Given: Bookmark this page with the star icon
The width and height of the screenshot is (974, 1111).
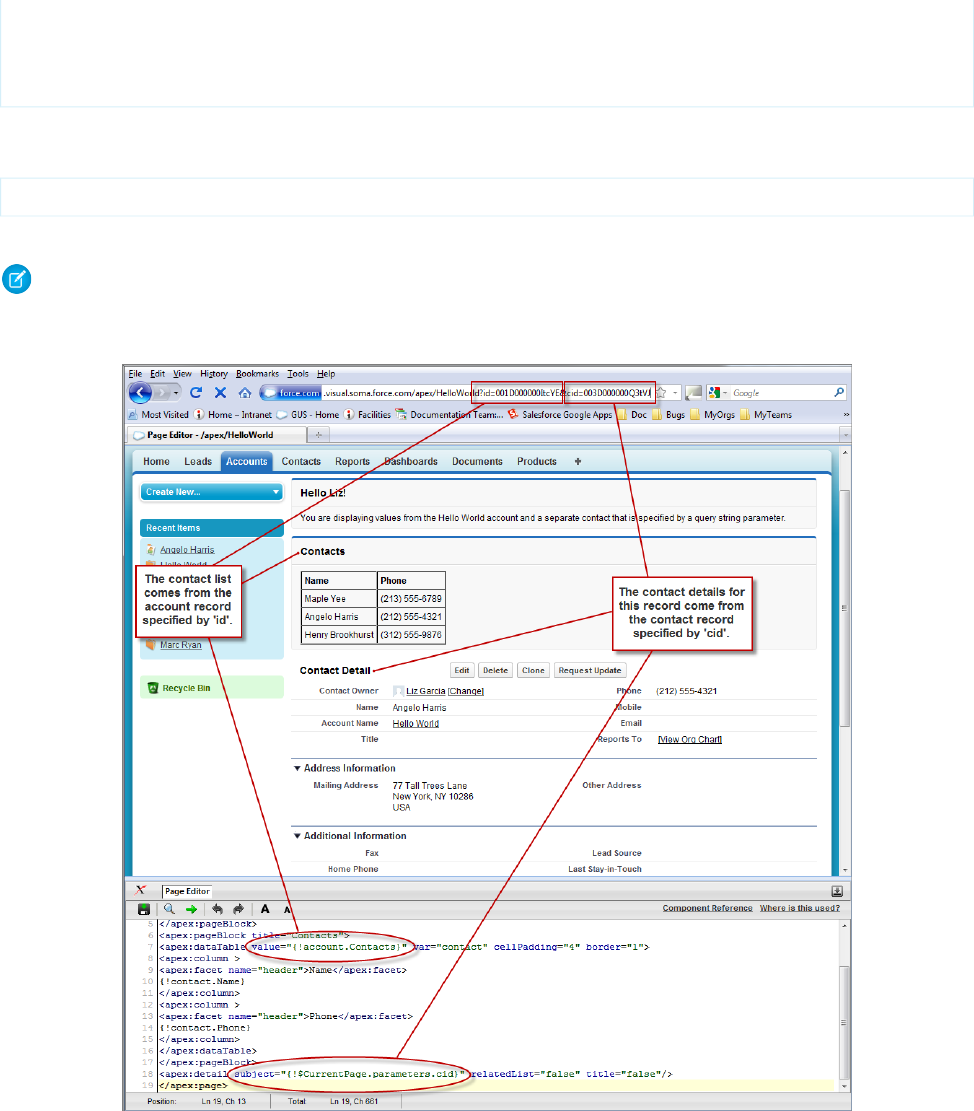Looking at the screenshot, I should 661,393.
